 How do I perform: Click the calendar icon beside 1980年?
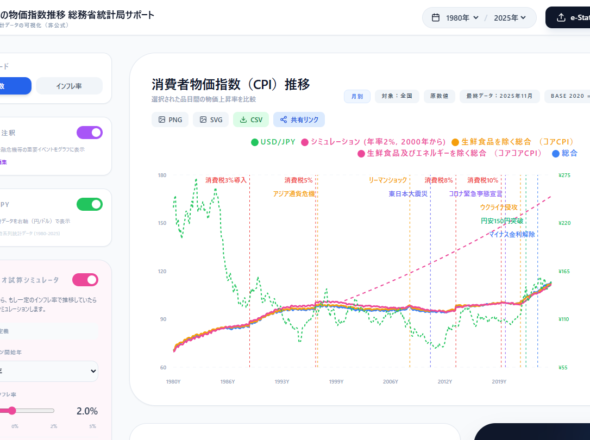click(435, 18)
